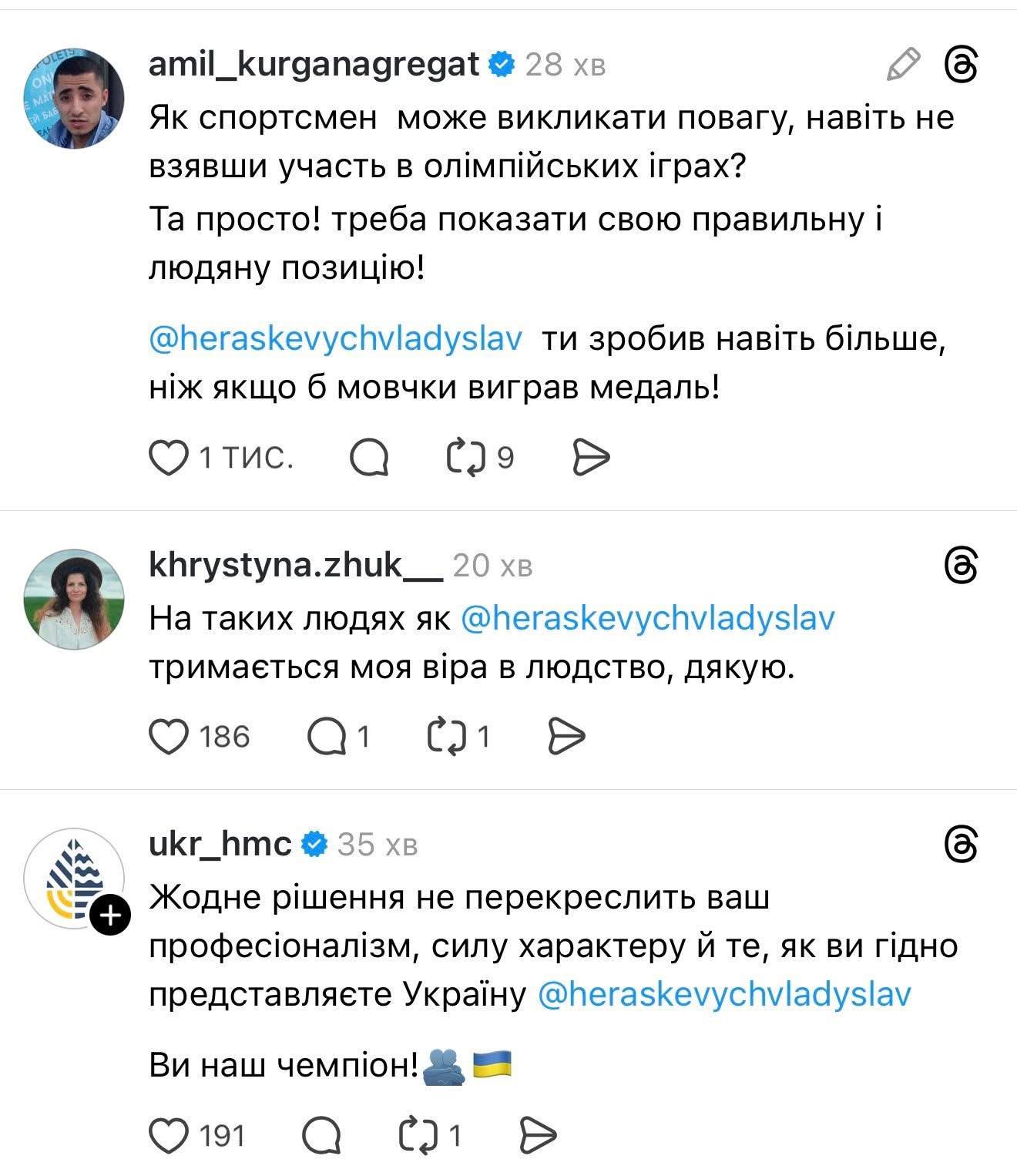The width and height of the screenshot is (1017, 1176).
Task: Like amil_kurganagregat's post with the heart icon
Action: point(169,458)
